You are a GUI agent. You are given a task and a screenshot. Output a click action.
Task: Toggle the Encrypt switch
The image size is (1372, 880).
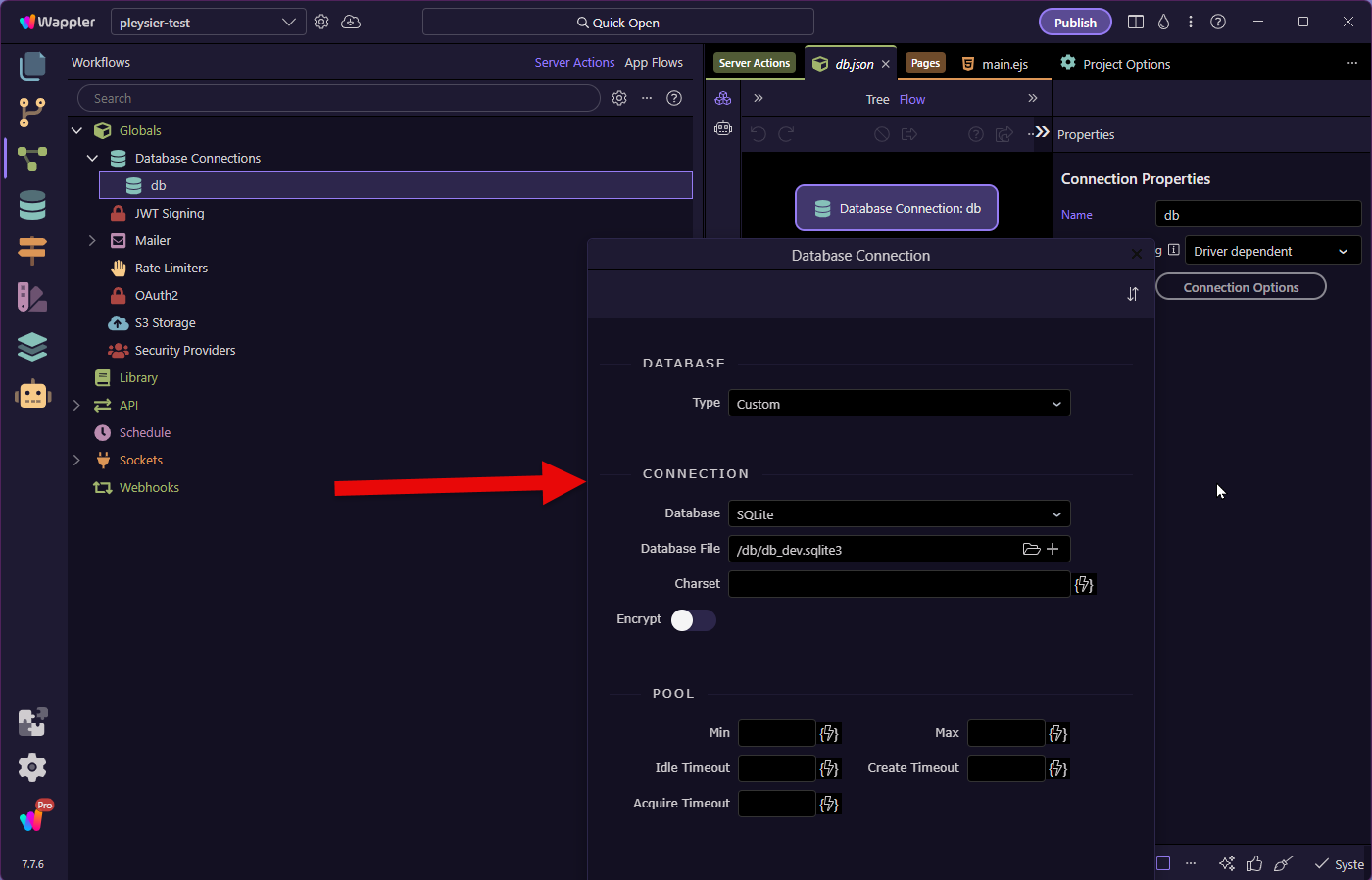click(693, 619)
